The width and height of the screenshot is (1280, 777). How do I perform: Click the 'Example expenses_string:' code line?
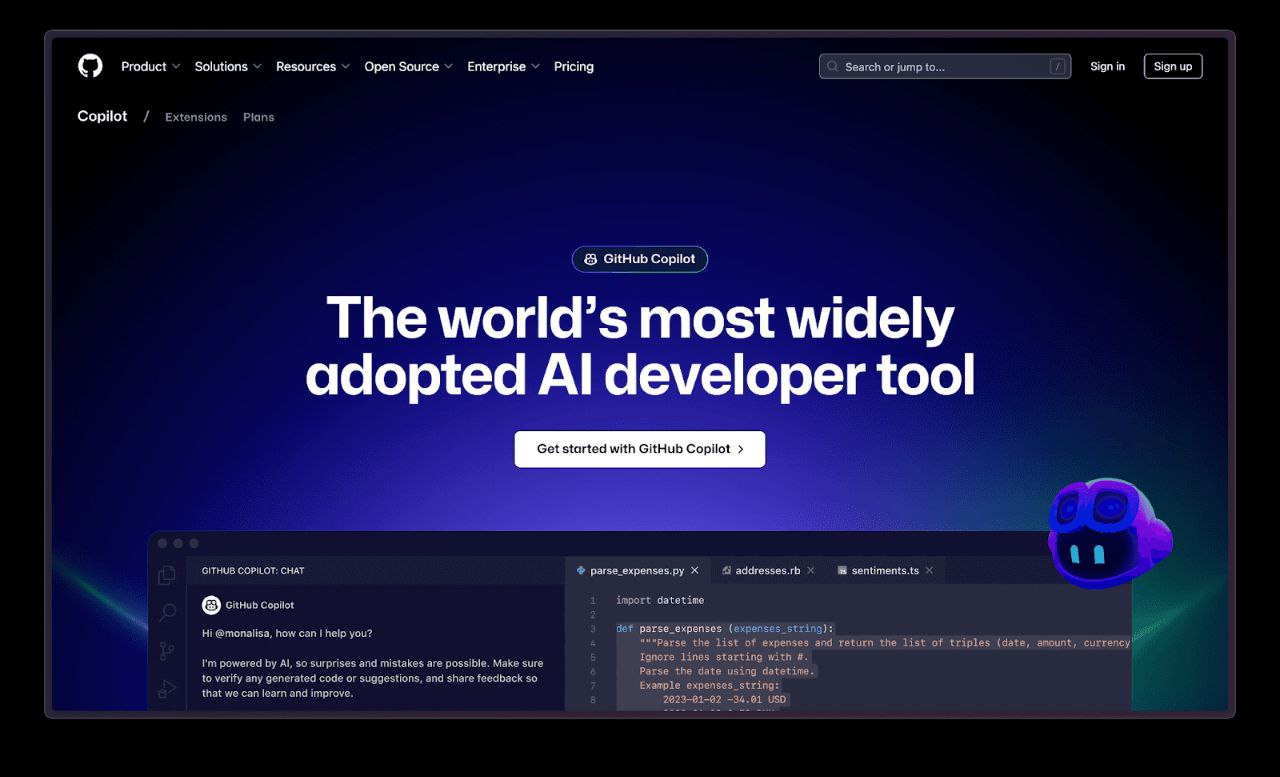(710, 686)
